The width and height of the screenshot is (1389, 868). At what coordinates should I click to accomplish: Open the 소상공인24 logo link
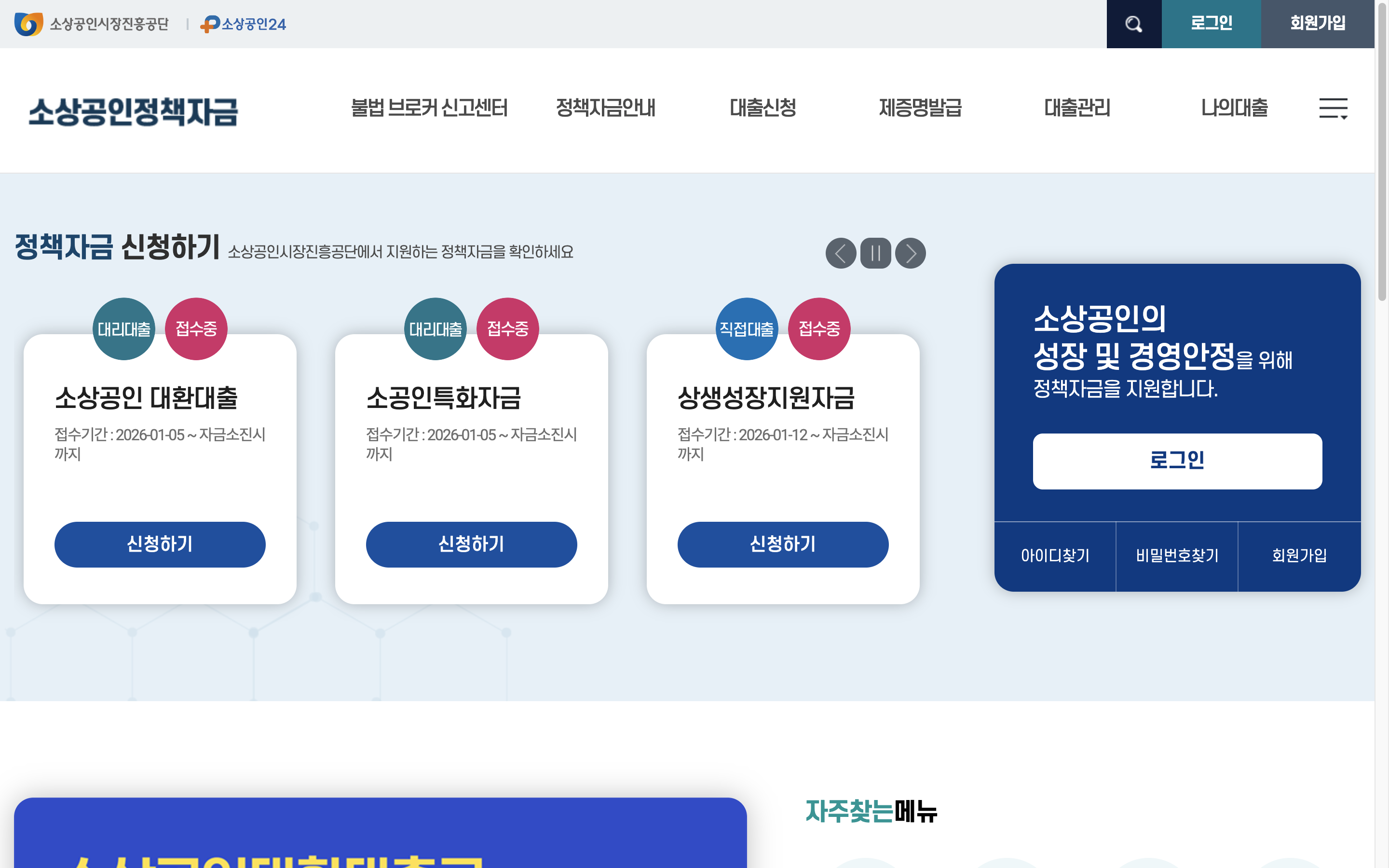[243, 24]
